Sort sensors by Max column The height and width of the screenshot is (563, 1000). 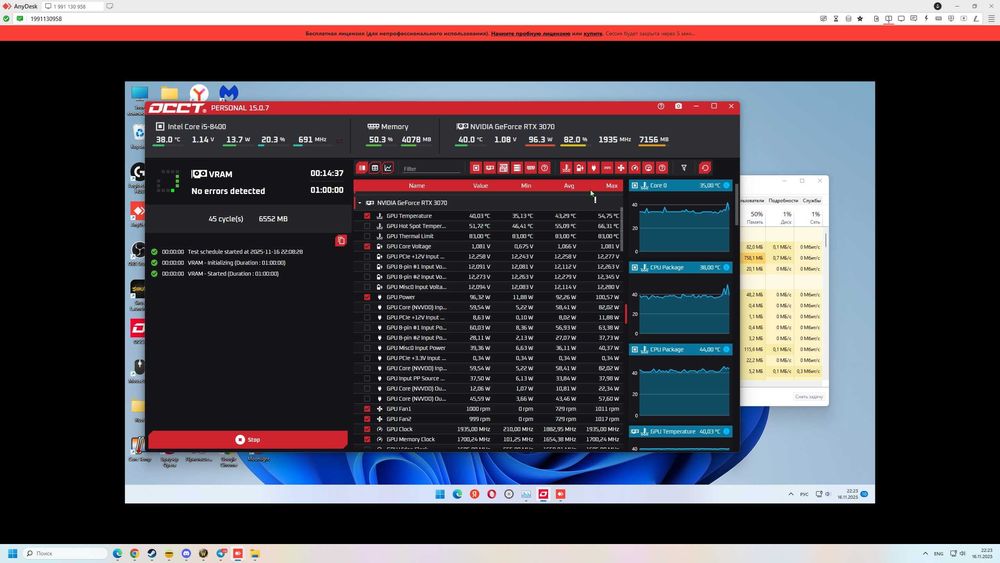(x=612, y=186)
